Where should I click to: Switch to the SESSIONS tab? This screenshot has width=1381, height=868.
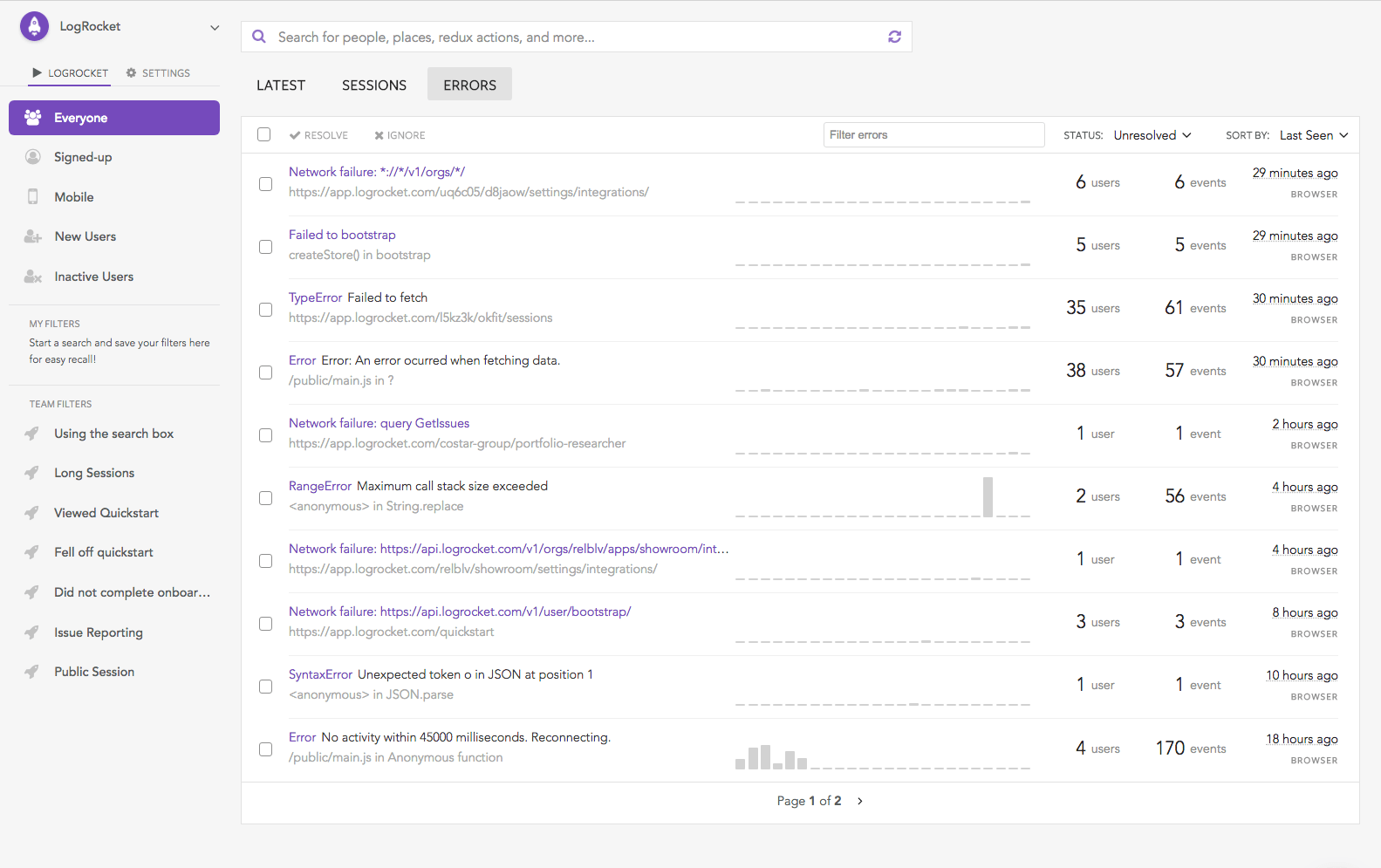click(x=374, y=85)
